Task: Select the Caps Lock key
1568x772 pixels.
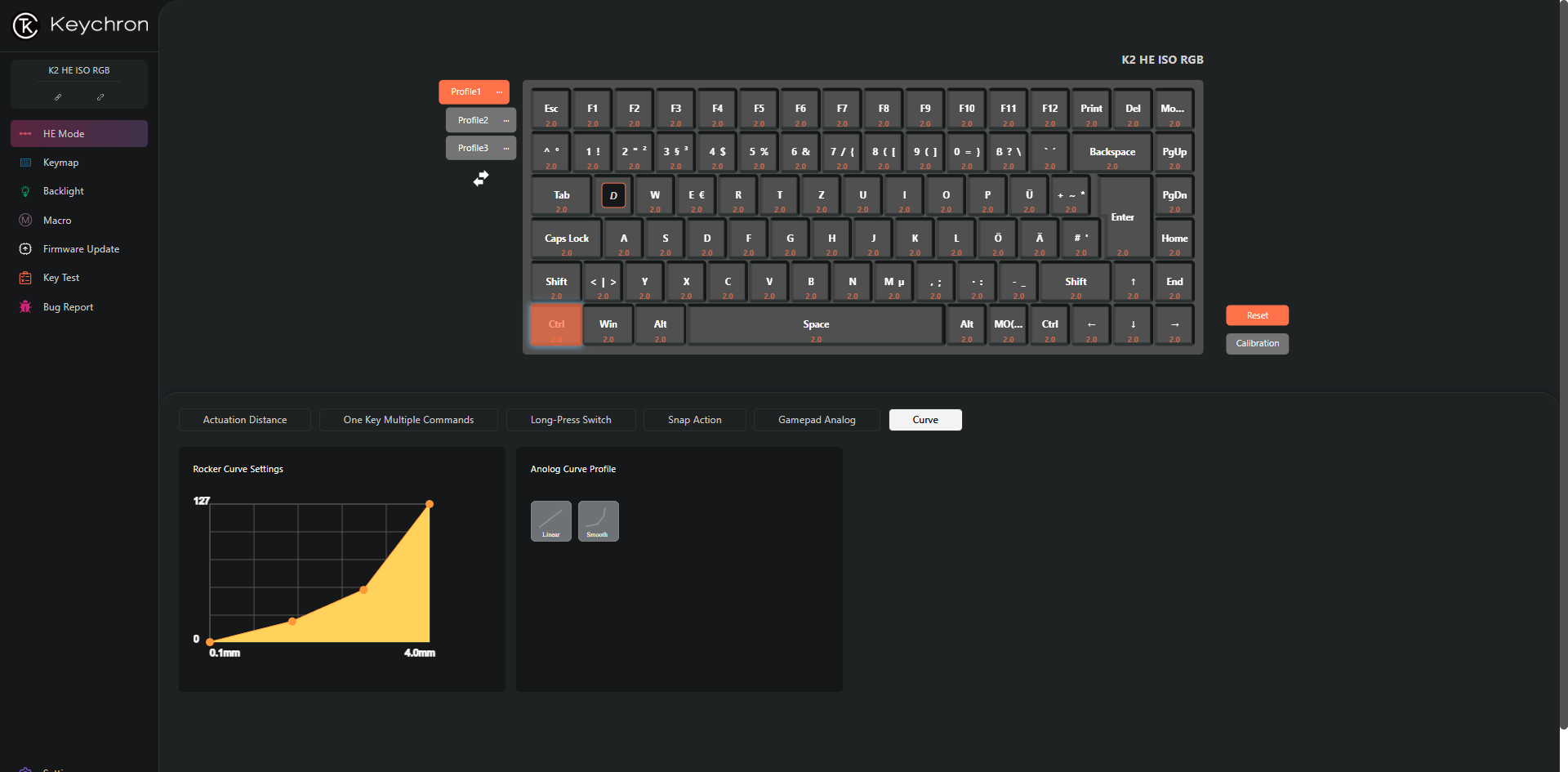Action: [x=567, y=239]
